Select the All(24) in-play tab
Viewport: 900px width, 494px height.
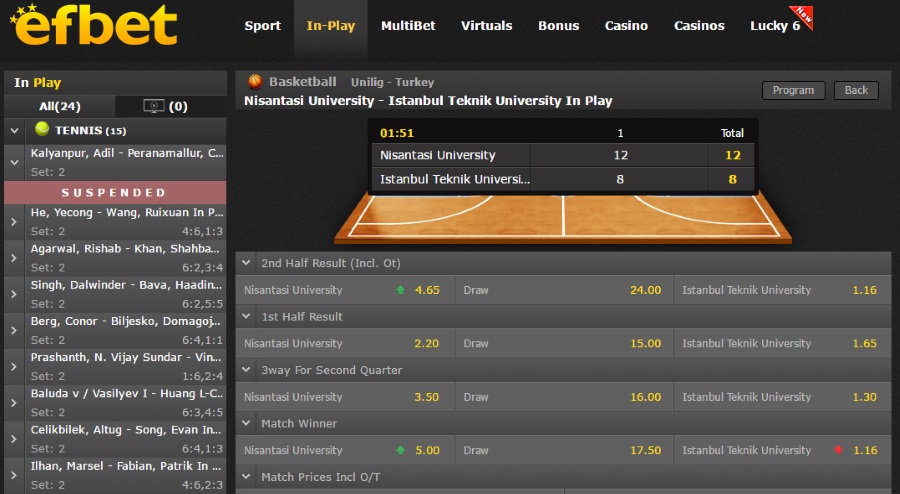pyautogui.click(x=60, y=106)
